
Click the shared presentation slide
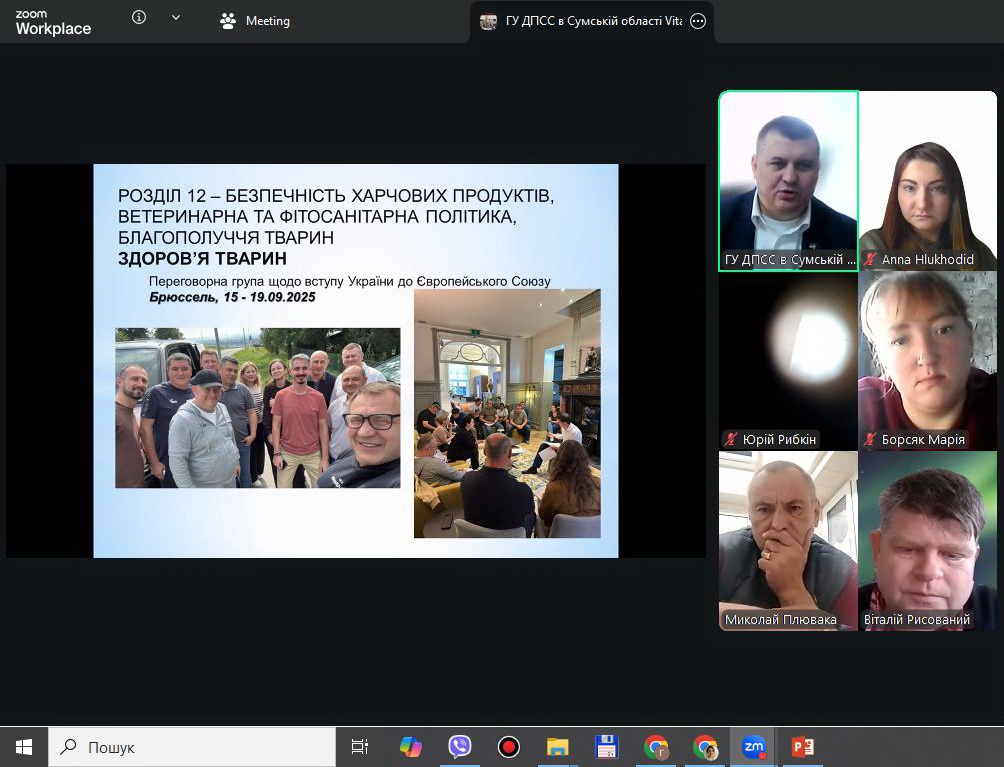[x=355, y=360]
